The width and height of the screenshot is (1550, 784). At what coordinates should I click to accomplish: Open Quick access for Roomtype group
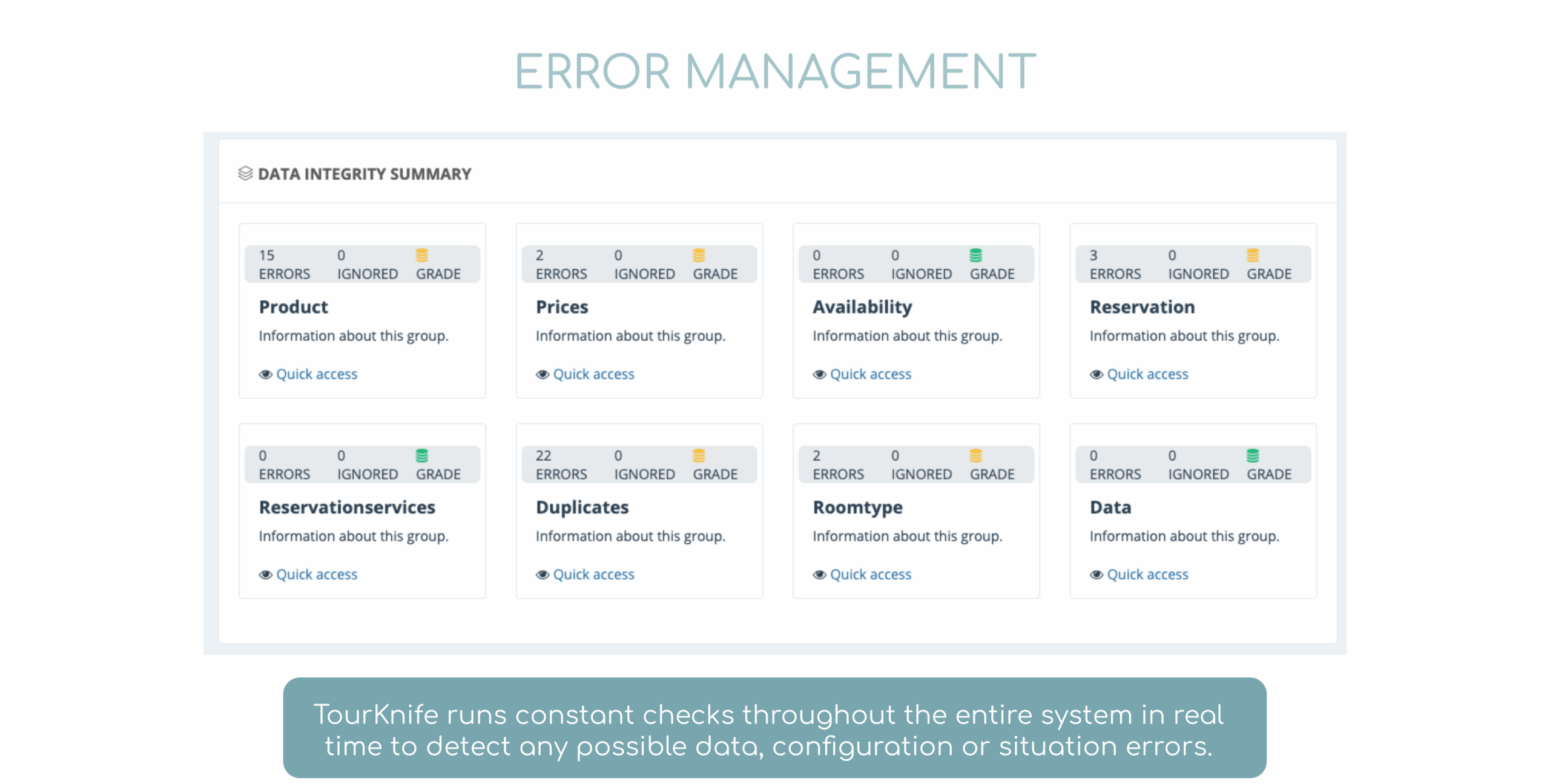(870, 575)
